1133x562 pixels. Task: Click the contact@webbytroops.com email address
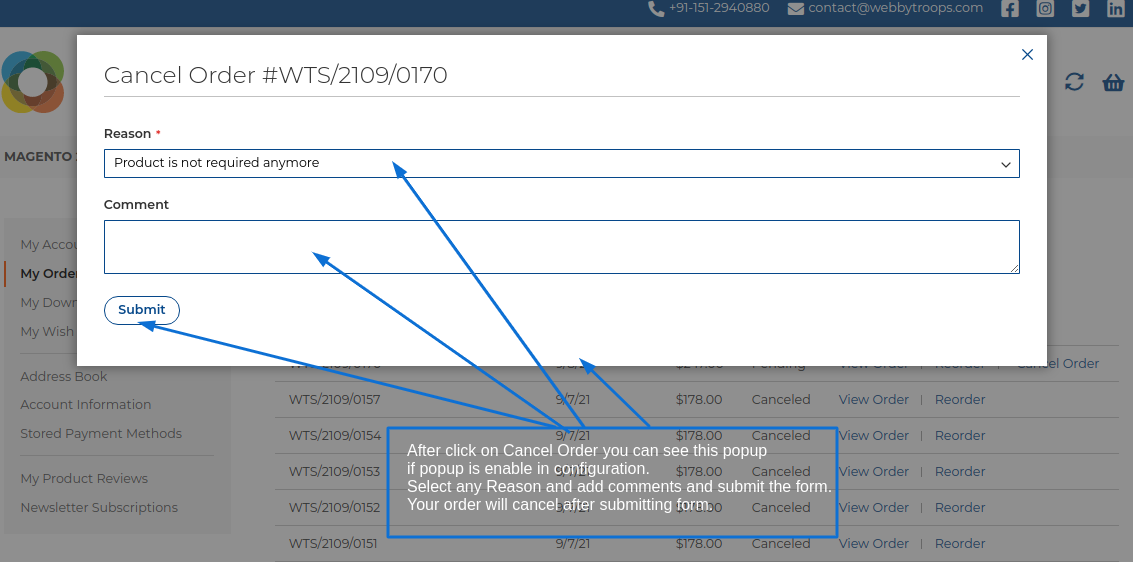pyautogui.click(x=895, y=8)
